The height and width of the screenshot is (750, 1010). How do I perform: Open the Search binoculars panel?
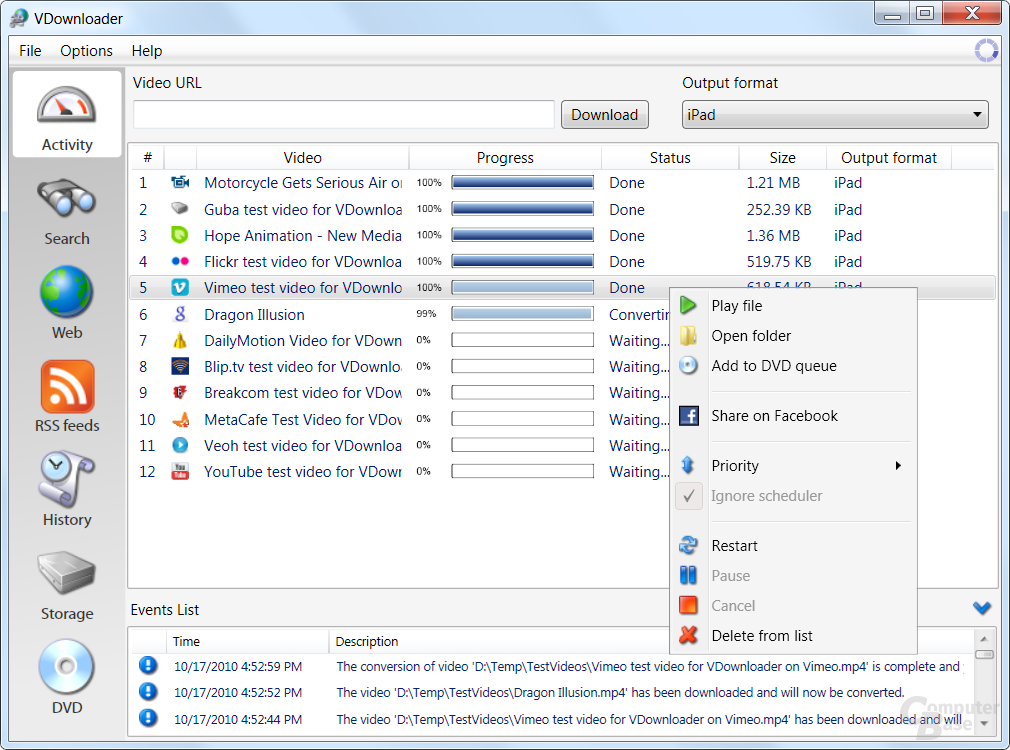click(x=66, y=212)
